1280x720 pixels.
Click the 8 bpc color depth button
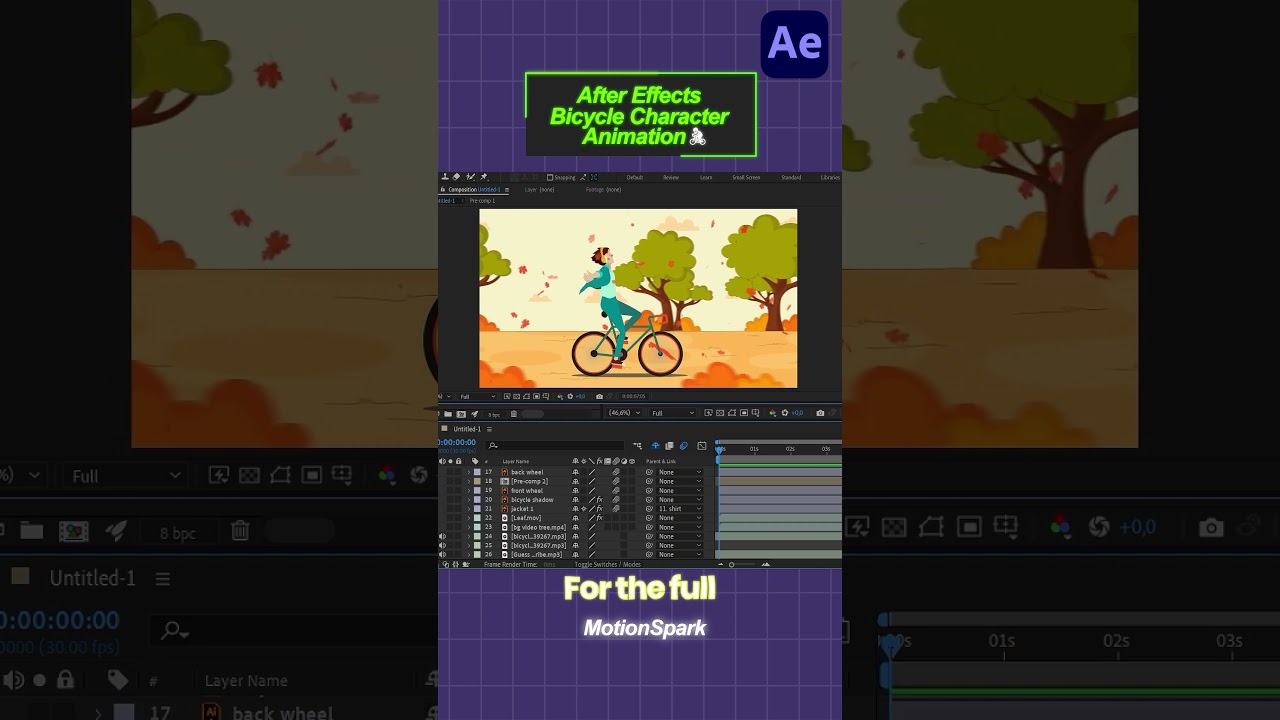pyautogui.click(x=494, y=414)
